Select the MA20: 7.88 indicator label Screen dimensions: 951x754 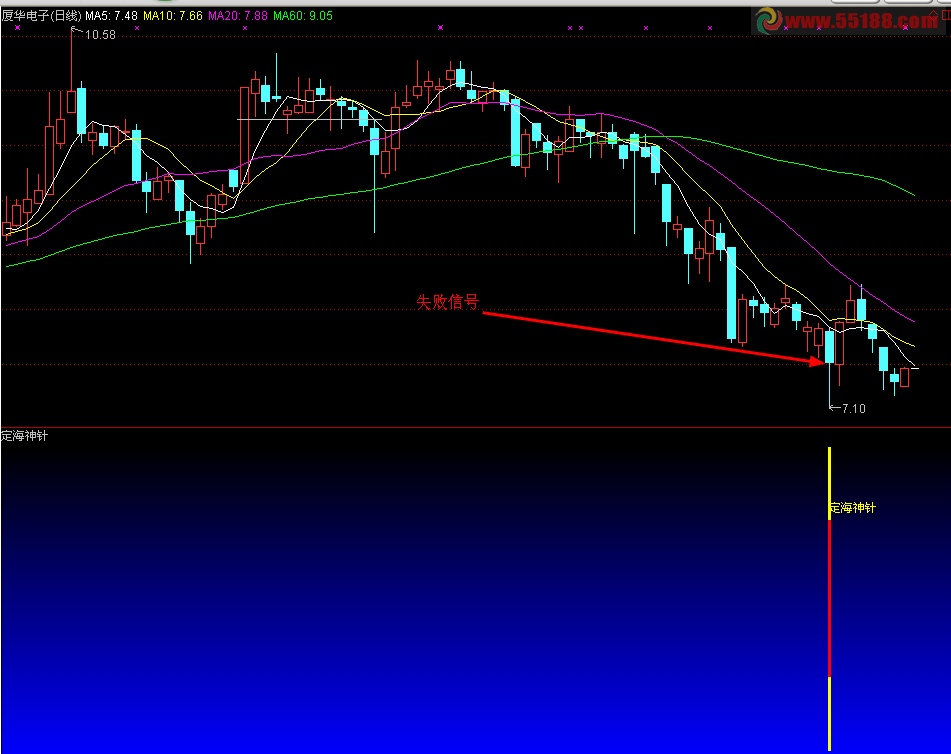tap(238, 16)
